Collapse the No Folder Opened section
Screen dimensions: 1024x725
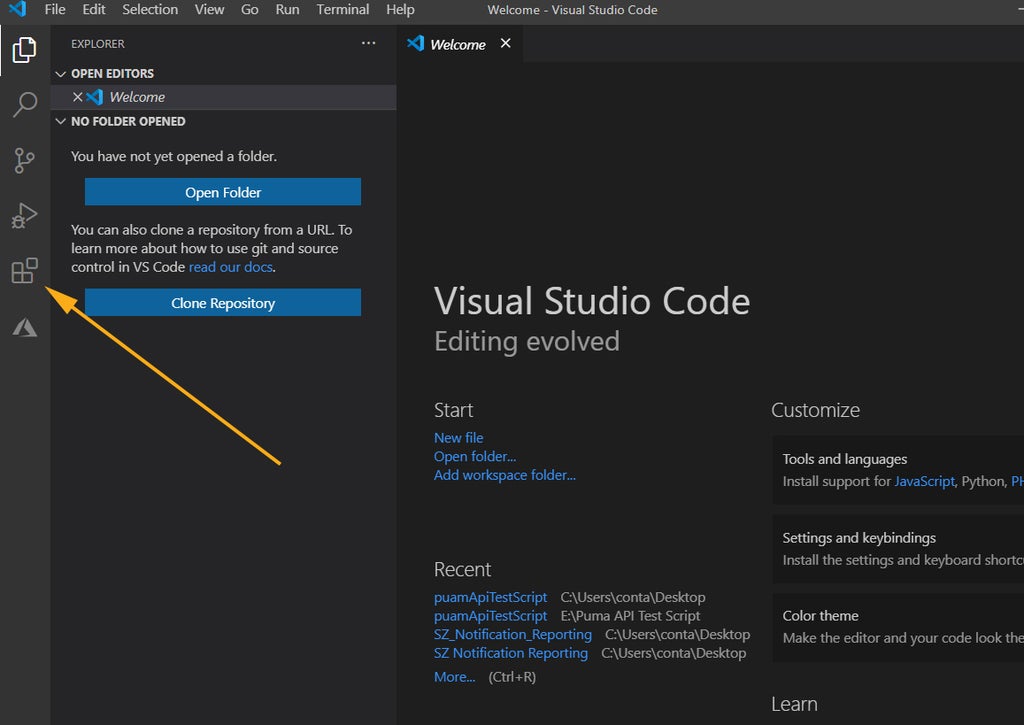pyautogui.click(x=61, y=121)
